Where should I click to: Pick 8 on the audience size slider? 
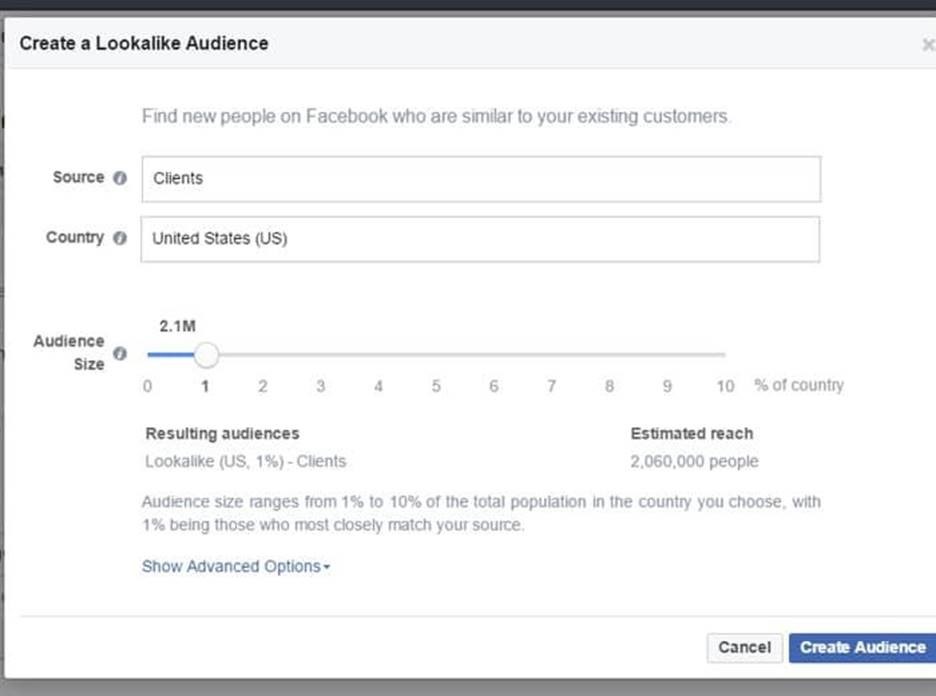coord(609,355)
